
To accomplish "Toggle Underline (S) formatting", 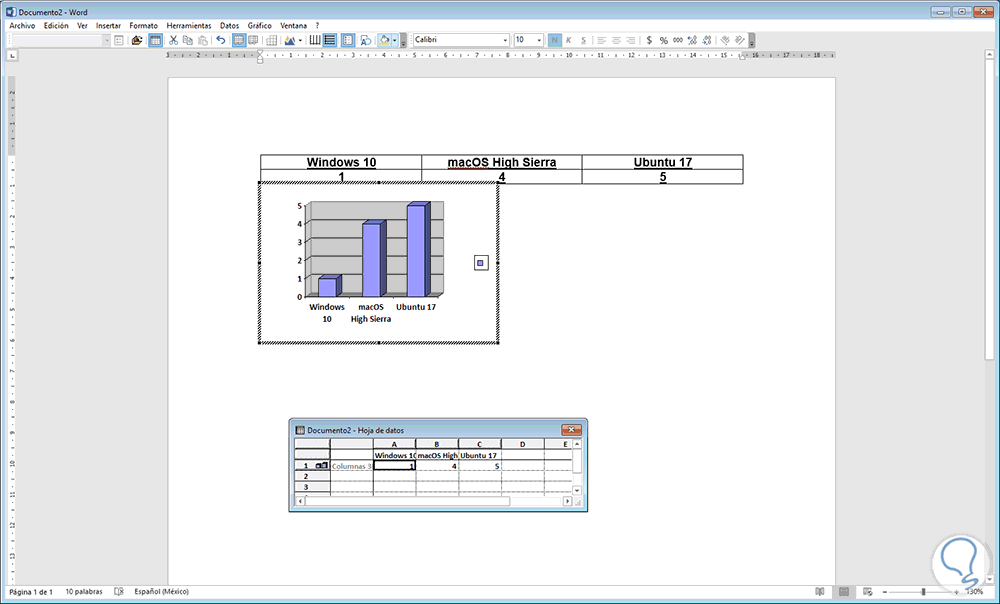I will tap(583, 40).
